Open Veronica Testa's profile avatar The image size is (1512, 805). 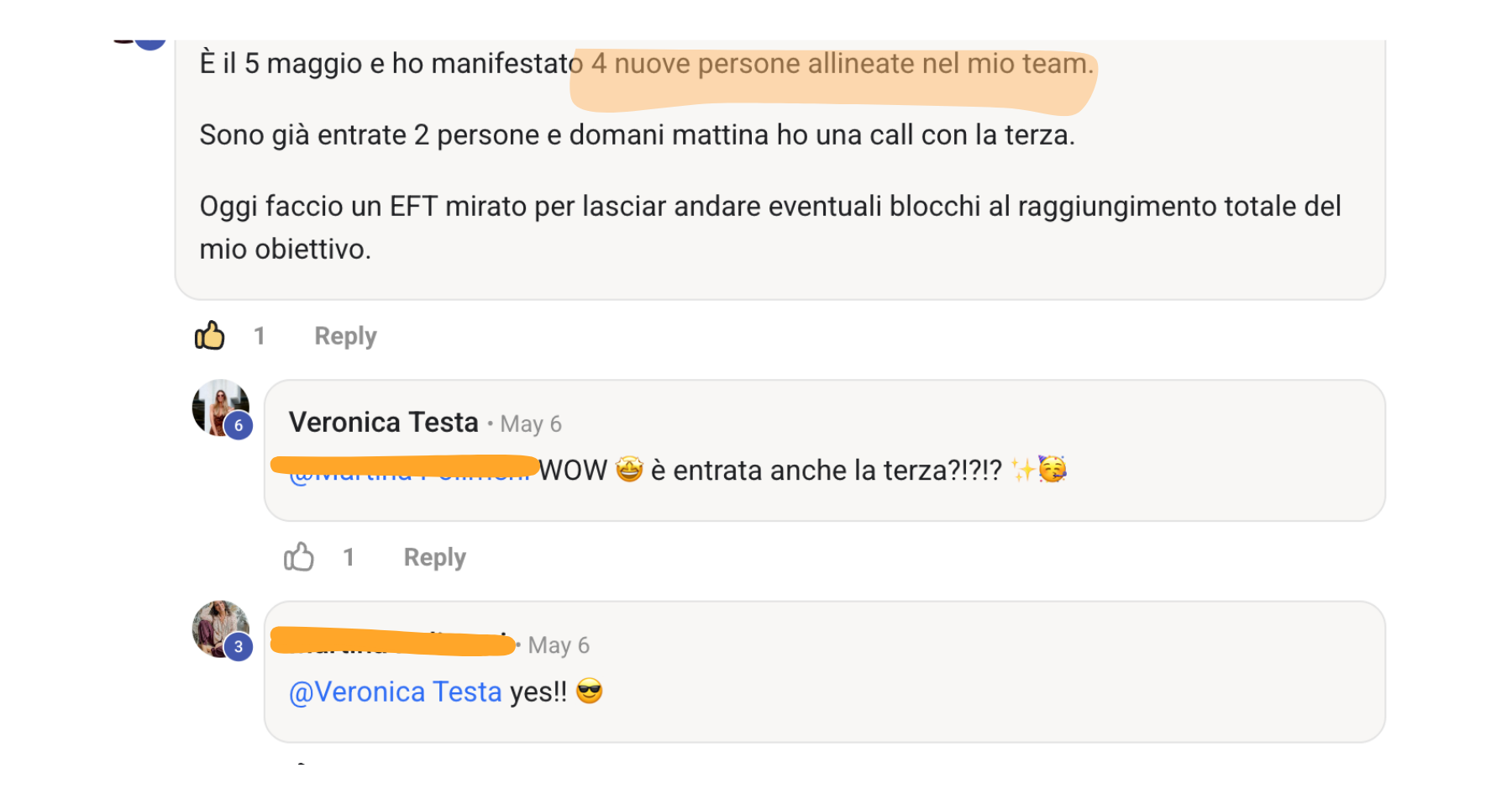click(220, 408)
